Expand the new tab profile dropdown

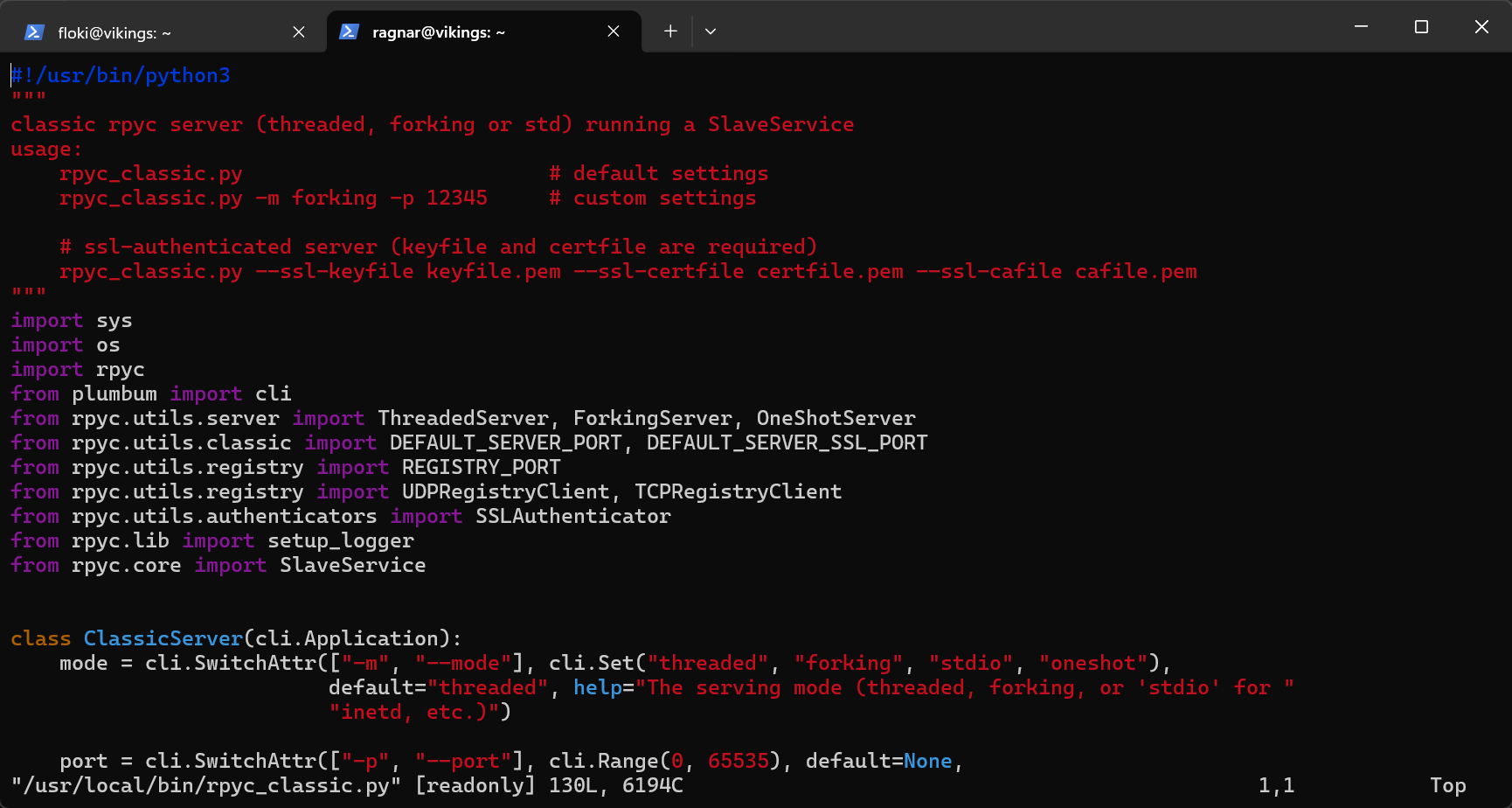click(x=711, y=31)
